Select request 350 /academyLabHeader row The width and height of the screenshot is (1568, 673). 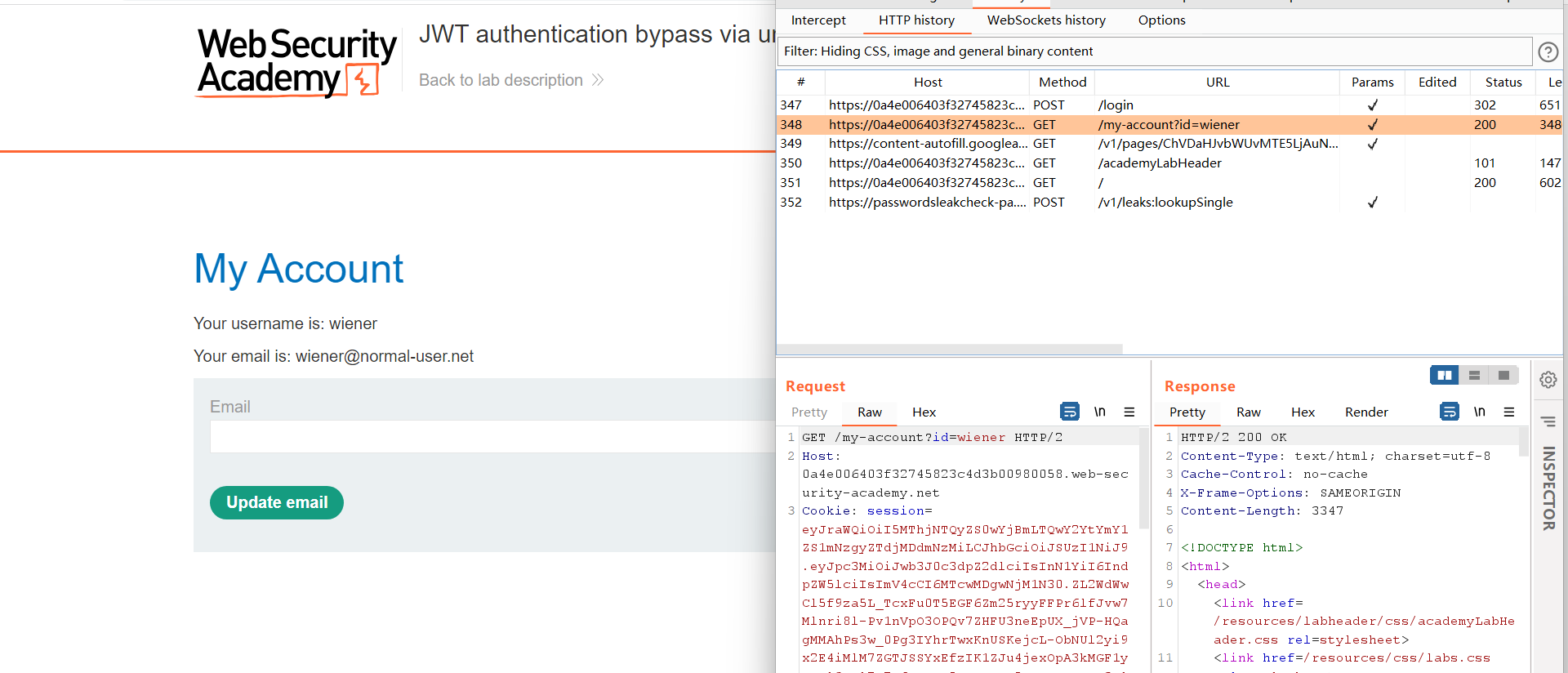[x=1169, y=163]
